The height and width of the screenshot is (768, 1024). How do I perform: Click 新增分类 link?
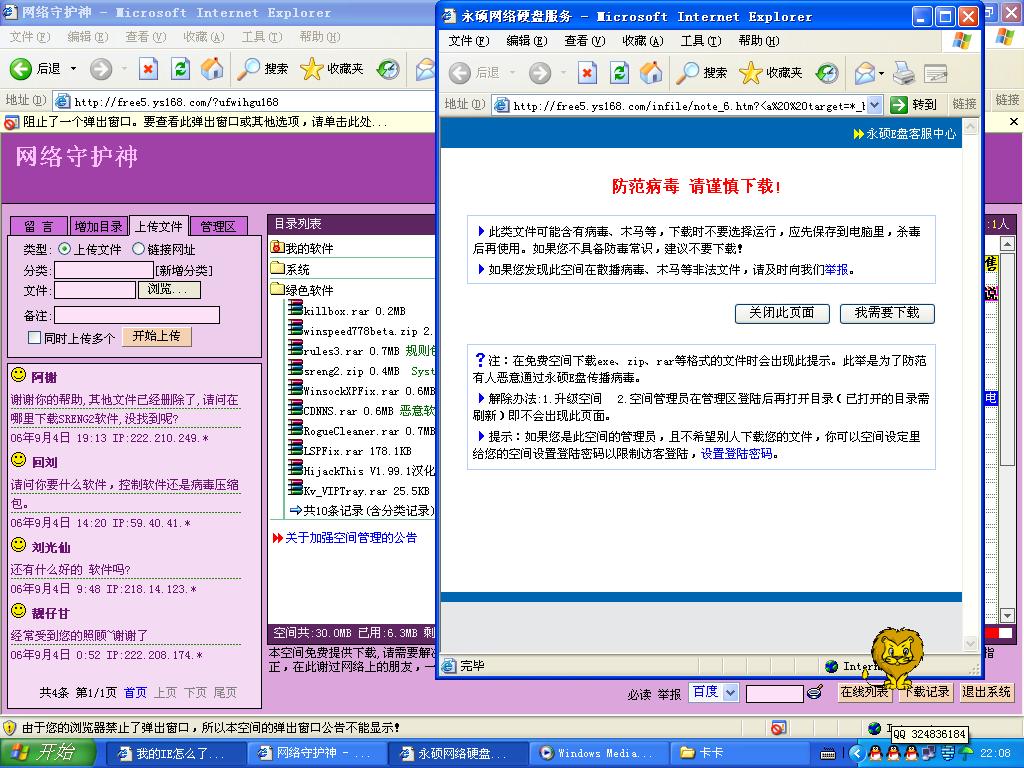pos(184,270)
